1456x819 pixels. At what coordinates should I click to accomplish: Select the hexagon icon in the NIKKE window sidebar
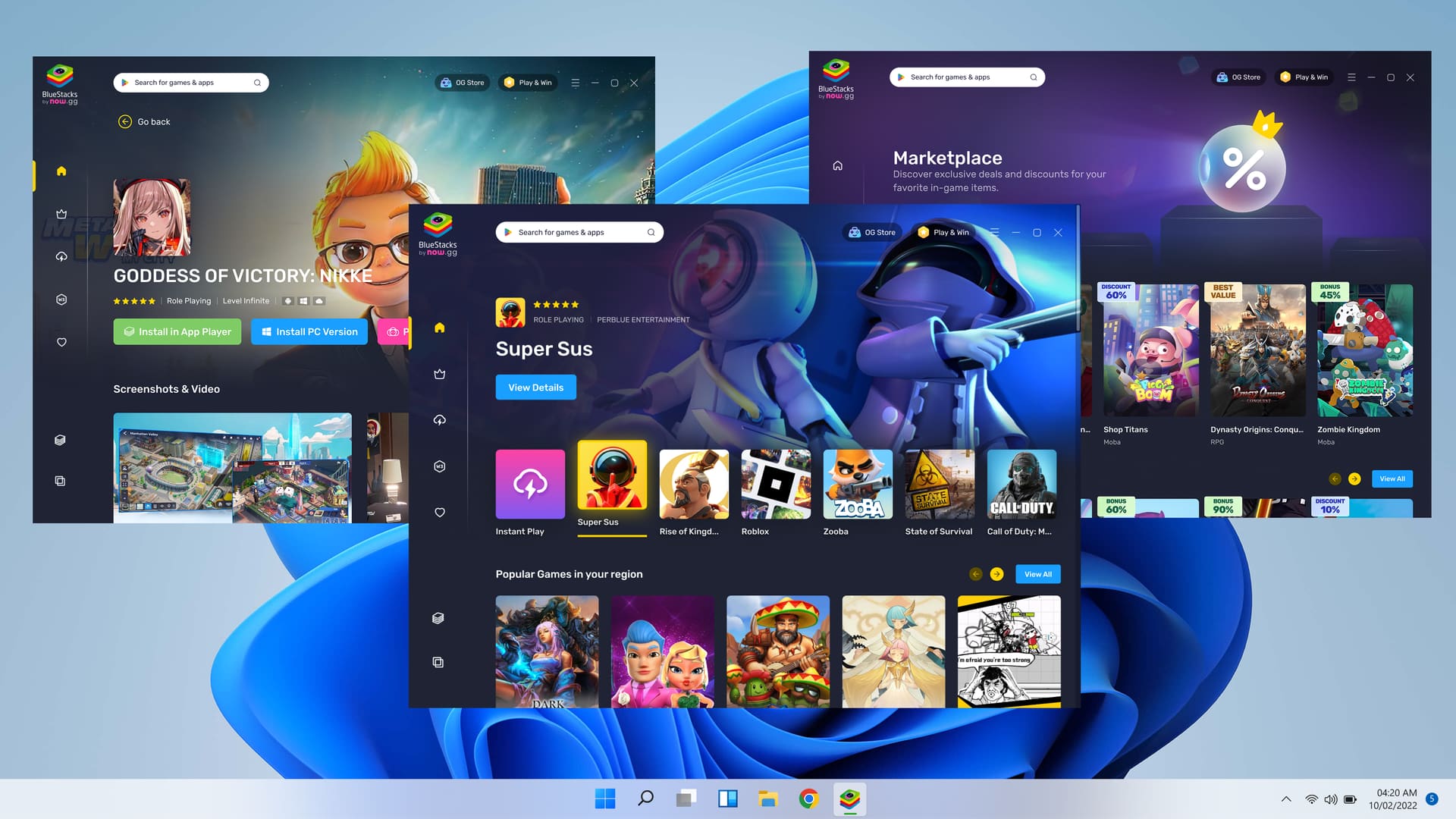click(61, 300)
